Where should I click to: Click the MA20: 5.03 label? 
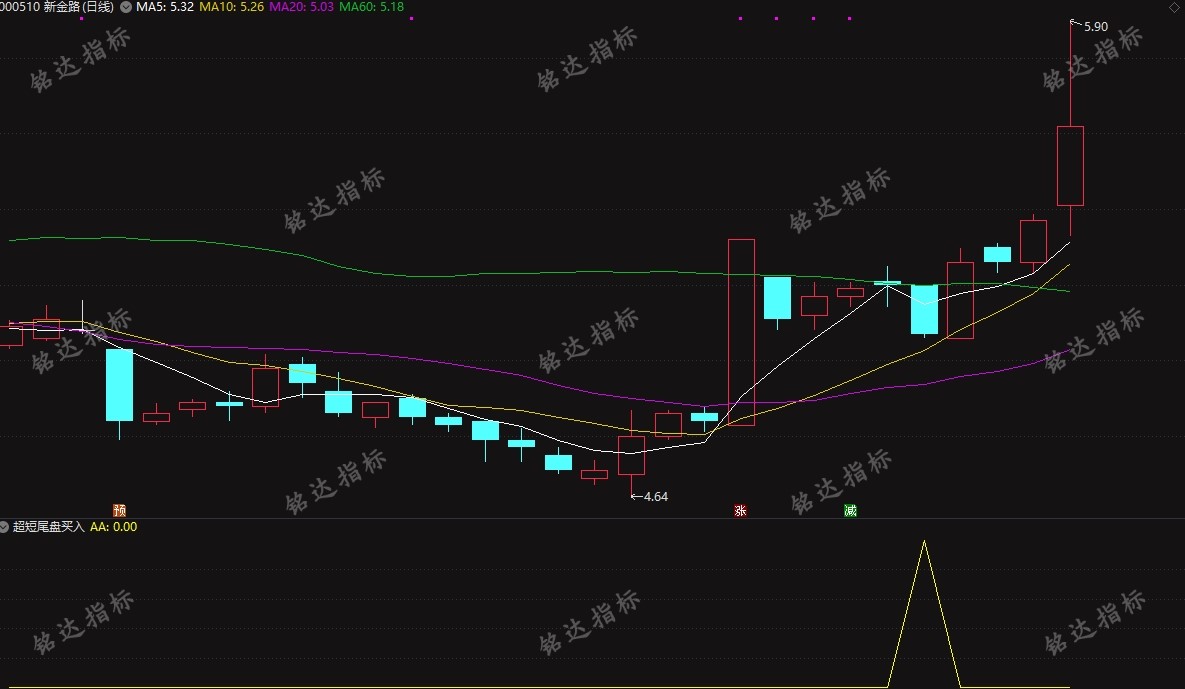click(x=301, y=7)
